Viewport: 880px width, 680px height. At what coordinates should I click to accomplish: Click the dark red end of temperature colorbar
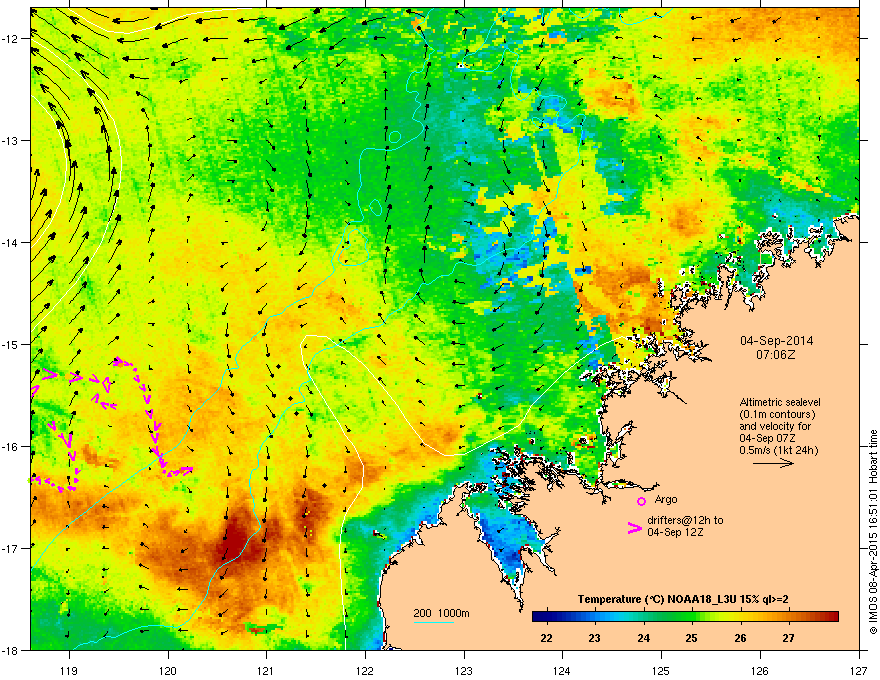[831, 617]
